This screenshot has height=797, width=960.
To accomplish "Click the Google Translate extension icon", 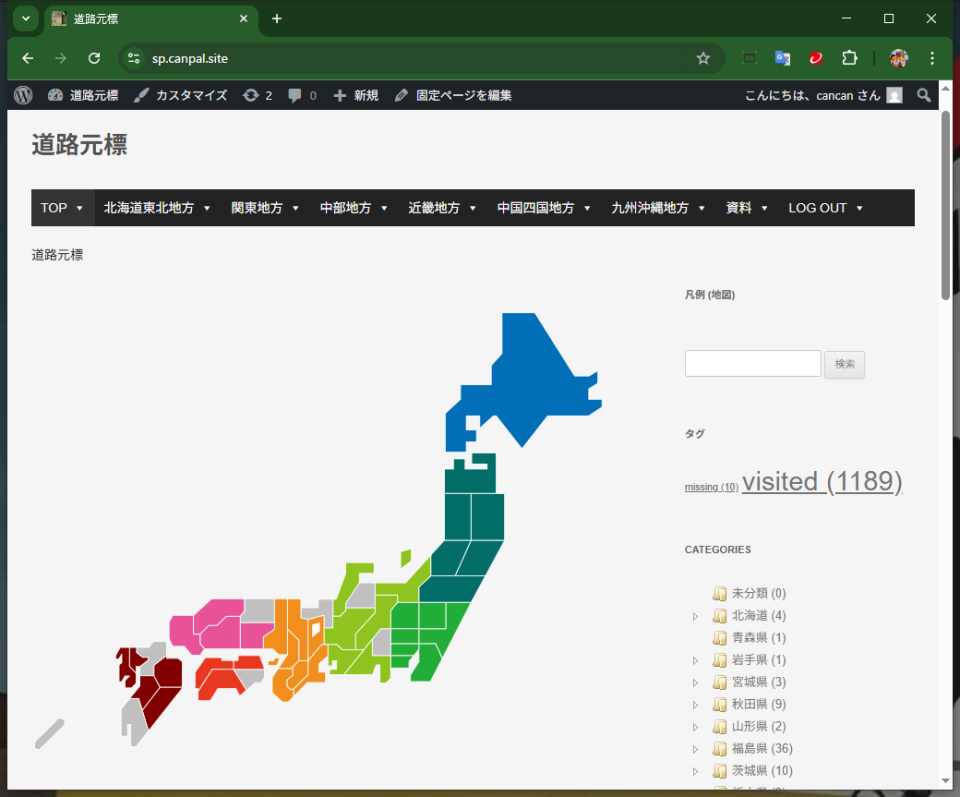I will click(x=782, y=58).
